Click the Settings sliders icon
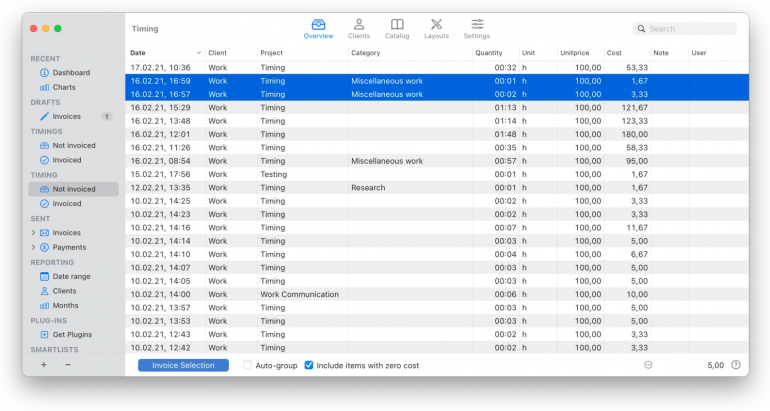This screenshot has height=411, width=770. [x=477, y=24]
